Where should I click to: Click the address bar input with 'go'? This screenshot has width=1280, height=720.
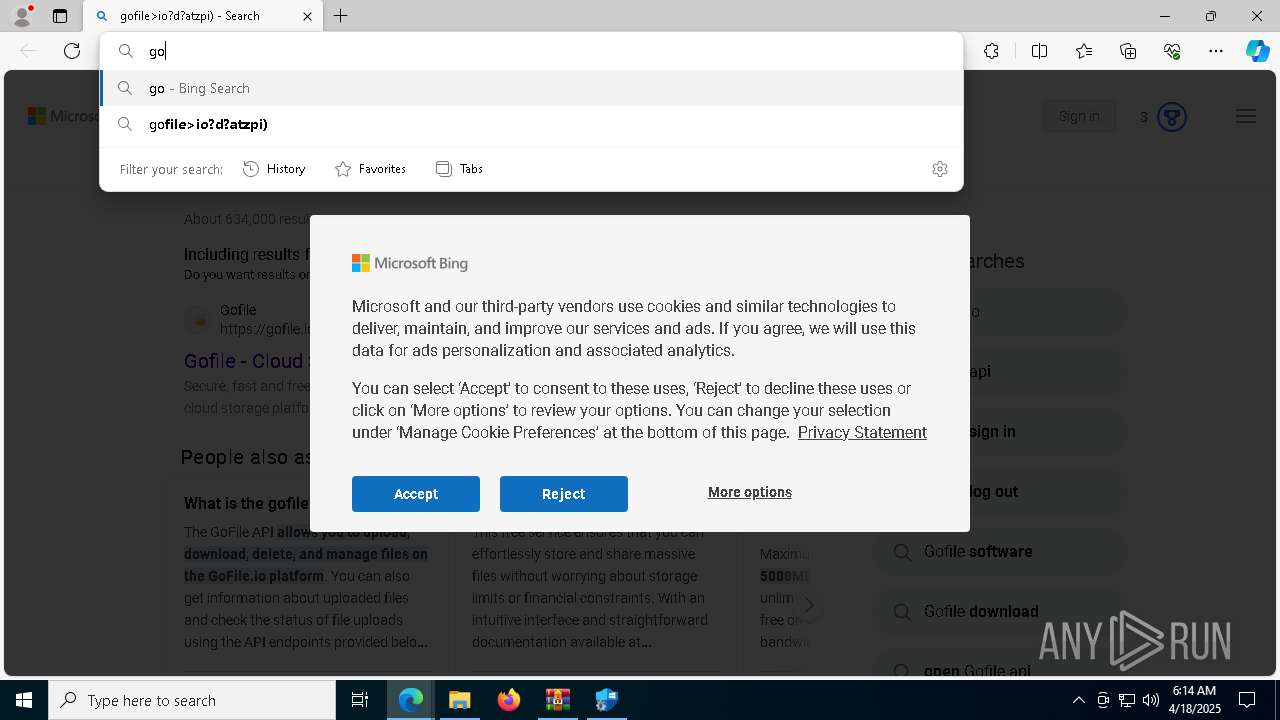pos(531,51)
